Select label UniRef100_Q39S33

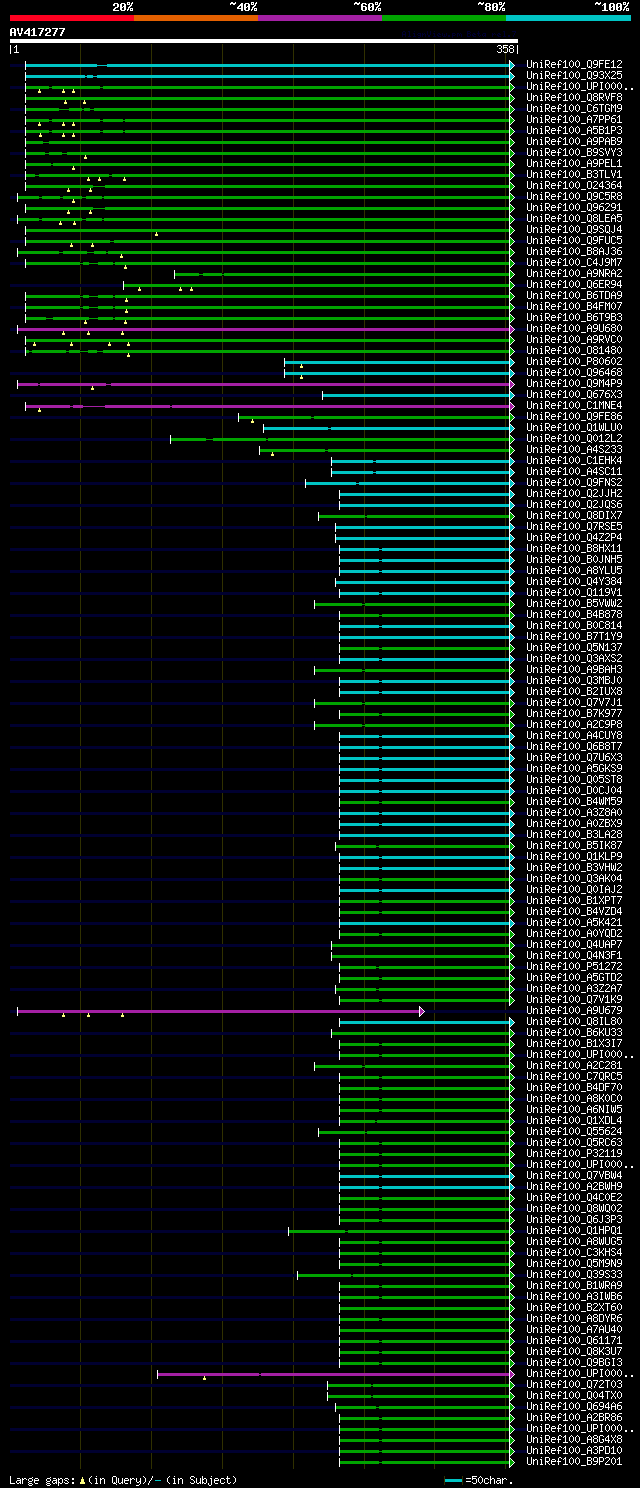(x=574, y=1274)
